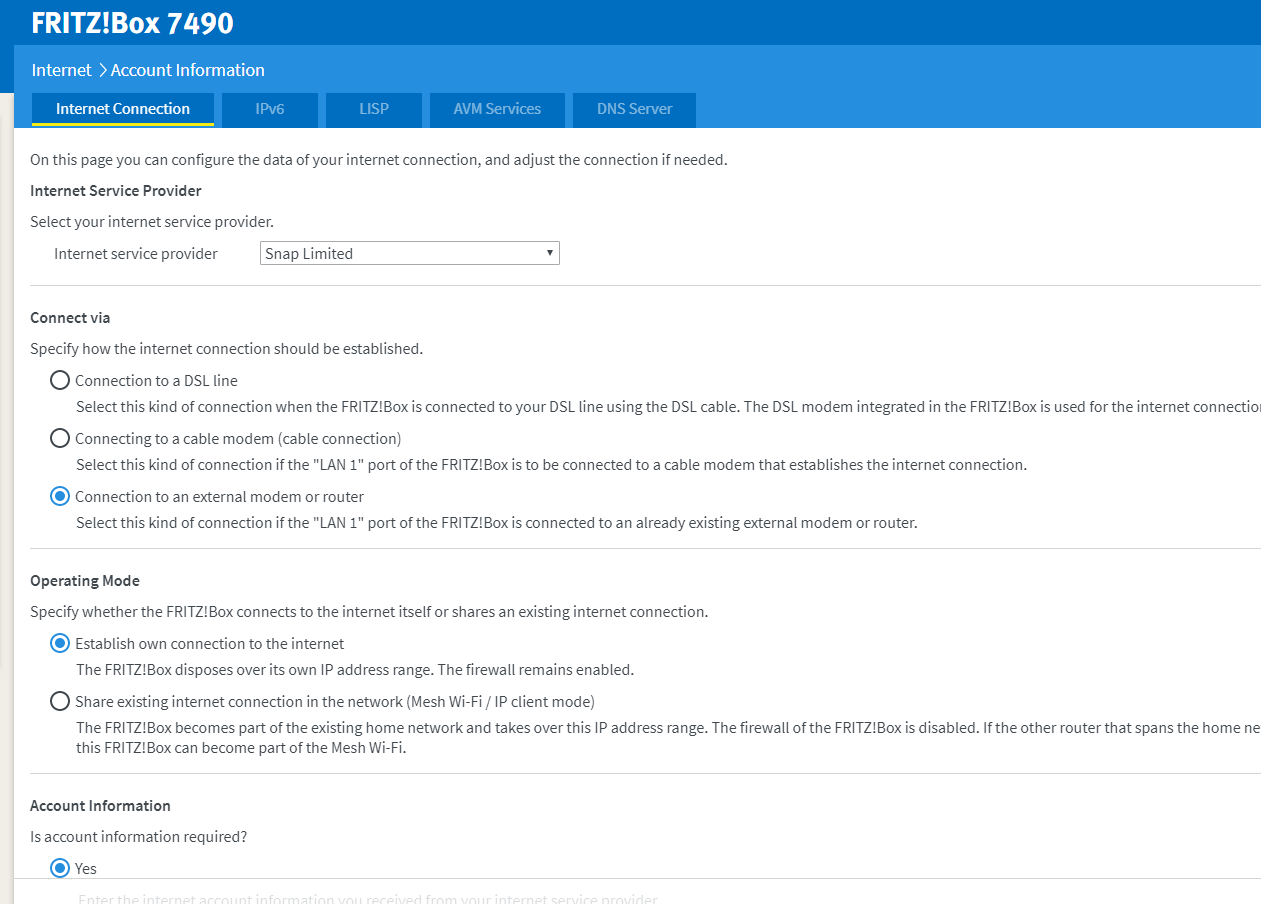
Task: Open the DNS Server tab
Action: (634, 109)
